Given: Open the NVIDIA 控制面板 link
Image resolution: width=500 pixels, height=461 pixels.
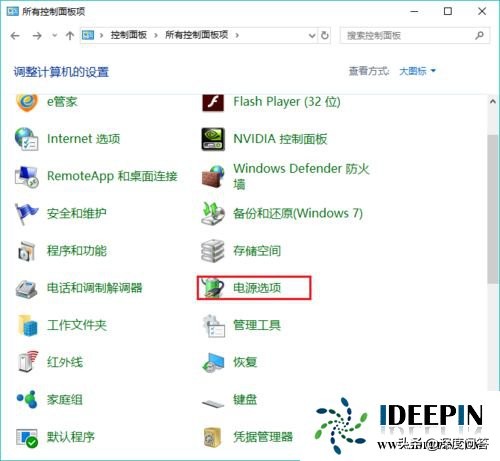Looking at the screenshot, I should [x=280, y=139].
